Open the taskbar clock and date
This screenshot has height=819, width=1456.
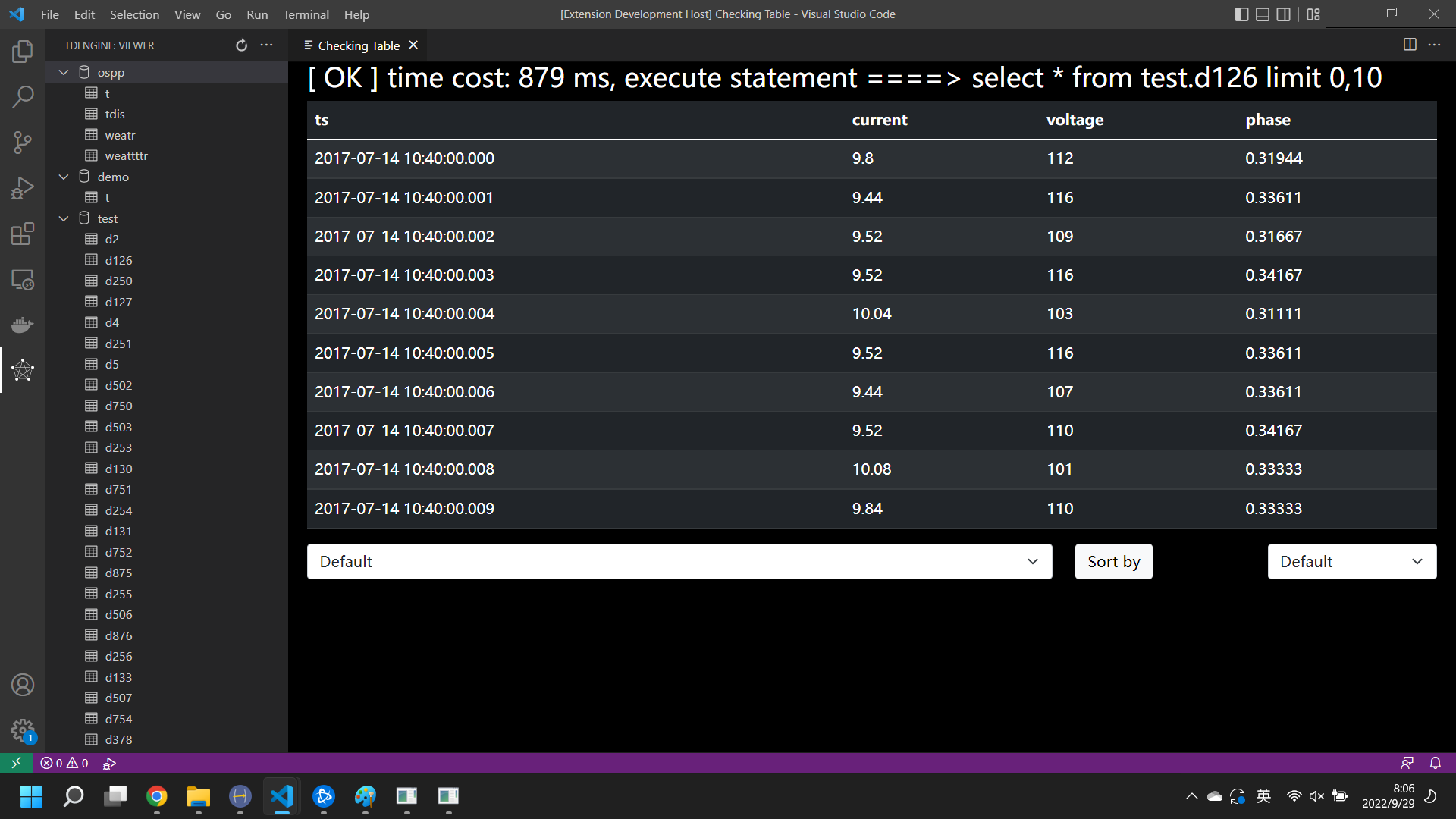[x=1388, y=796]
